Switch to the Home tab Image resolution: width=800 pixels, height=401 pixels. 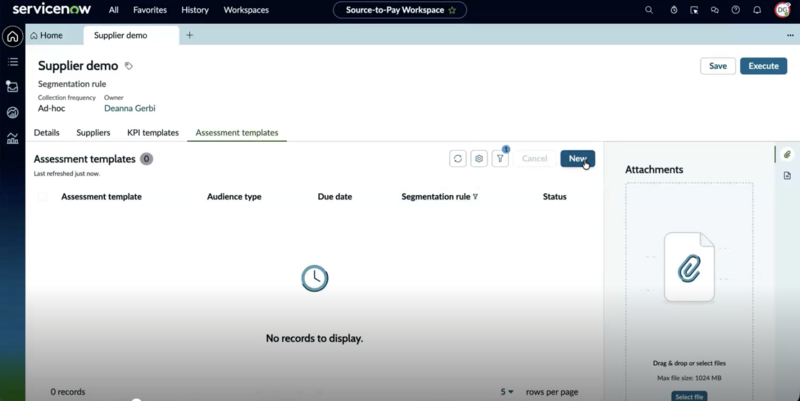click(x=47, y=35)
